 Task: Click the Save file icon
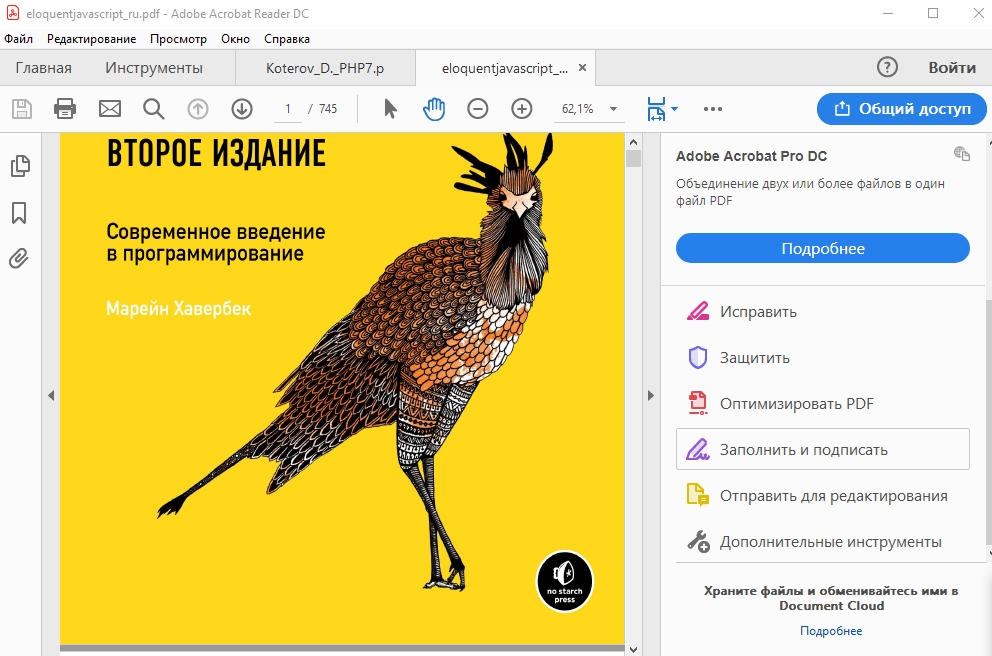pyautogui.click(x=22, y=109)
